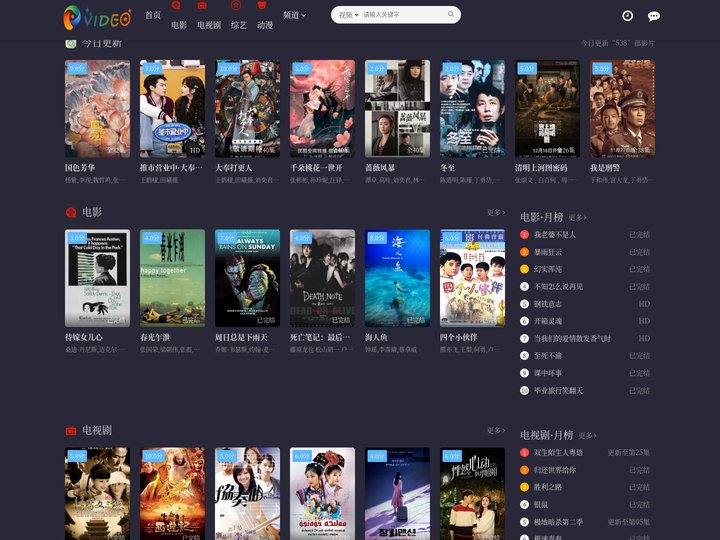Open the 死亡笔记 movie poster
The height and width of the screenshot is (540, 720).
point(322,278)
